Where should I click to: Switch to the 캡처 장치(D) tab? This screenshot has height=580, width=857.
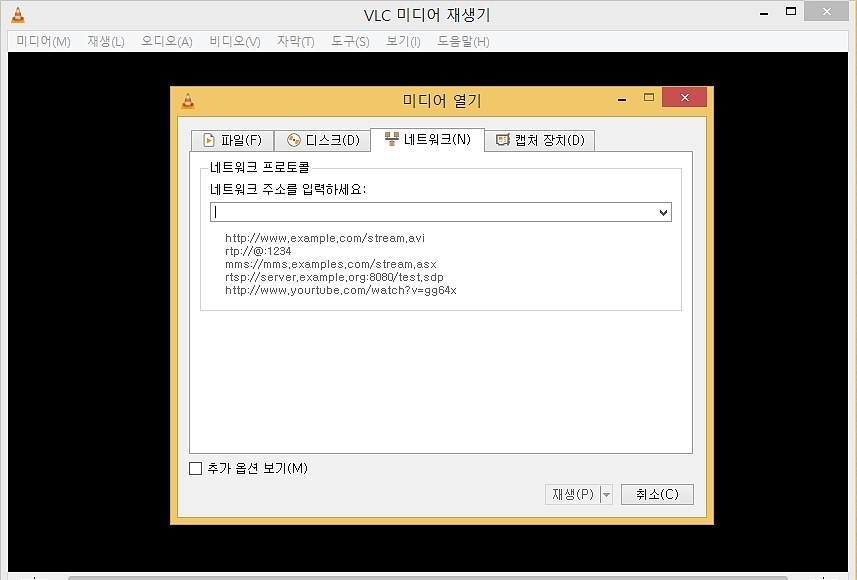tap(540, 140)
